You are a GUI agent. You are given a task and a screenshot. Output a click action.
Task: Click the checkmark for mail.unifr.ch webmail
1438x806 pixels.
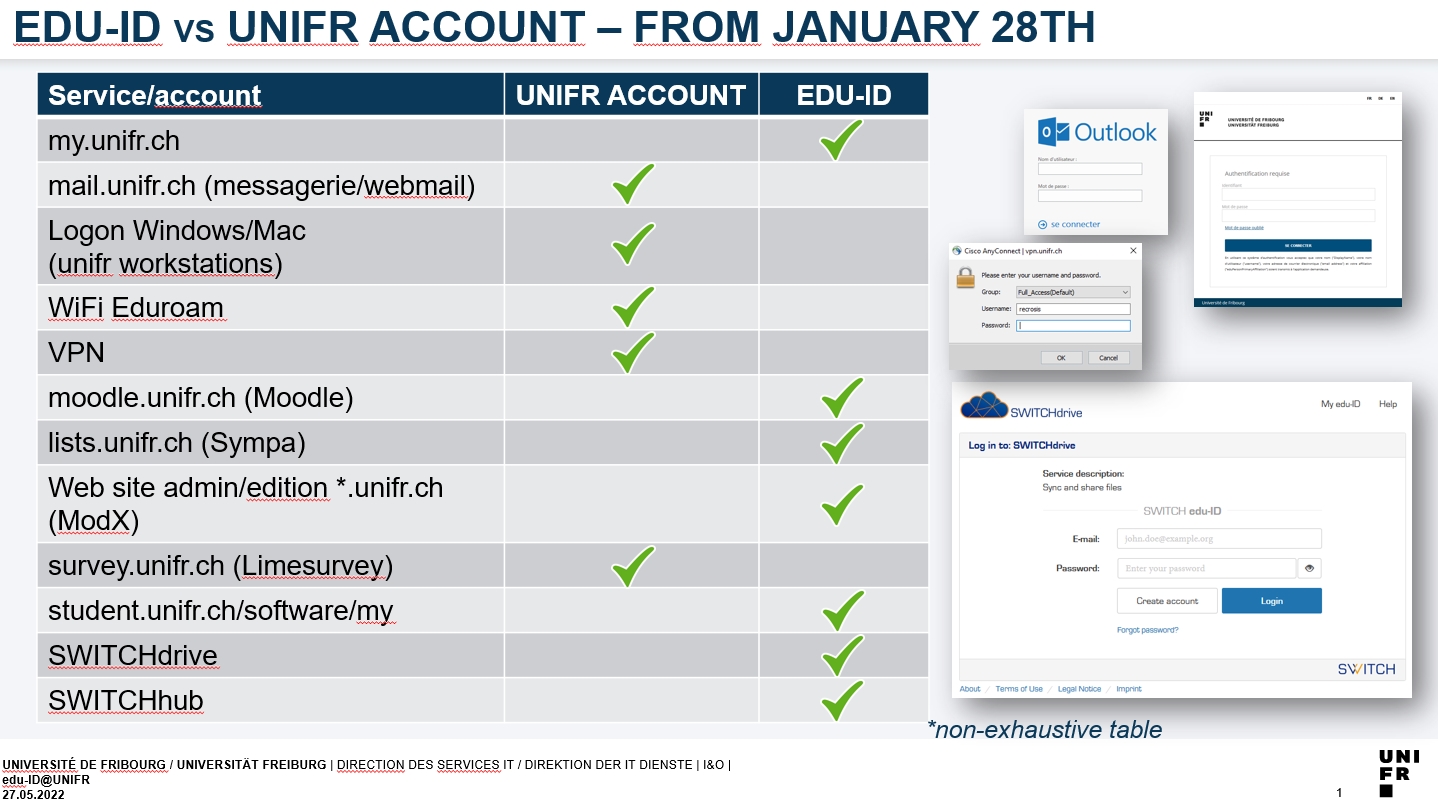click(633, 184)
